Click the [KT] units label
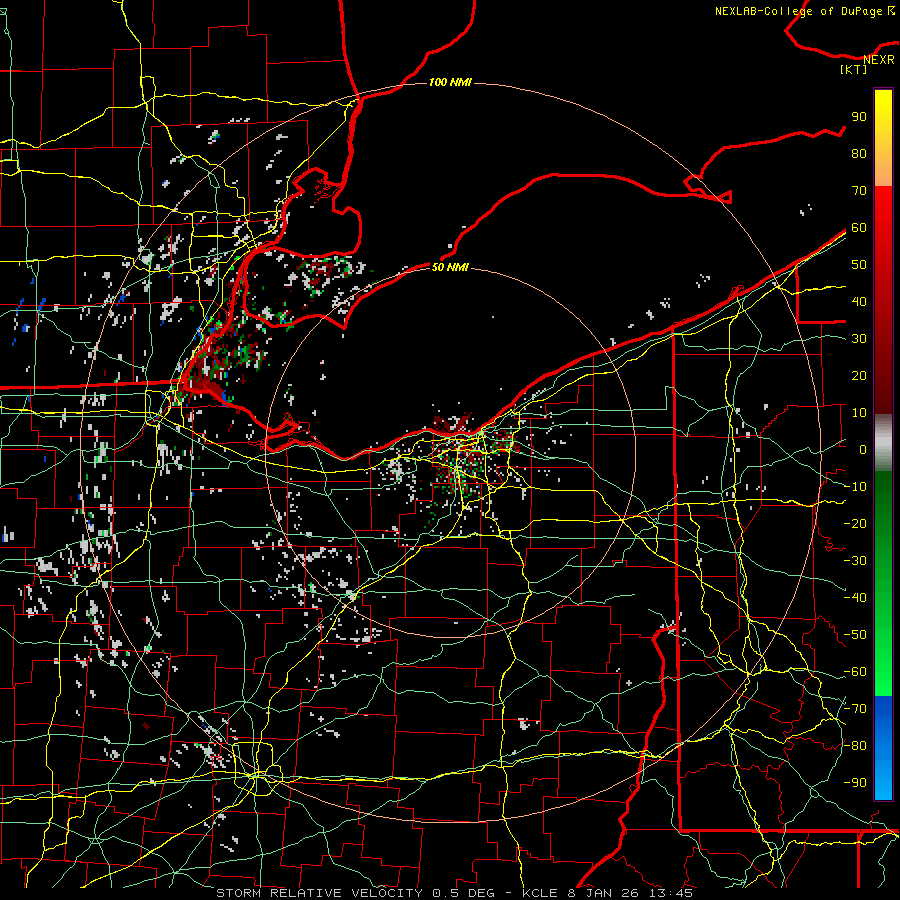Screen dimensions: 900x900 tap(854, 69)
